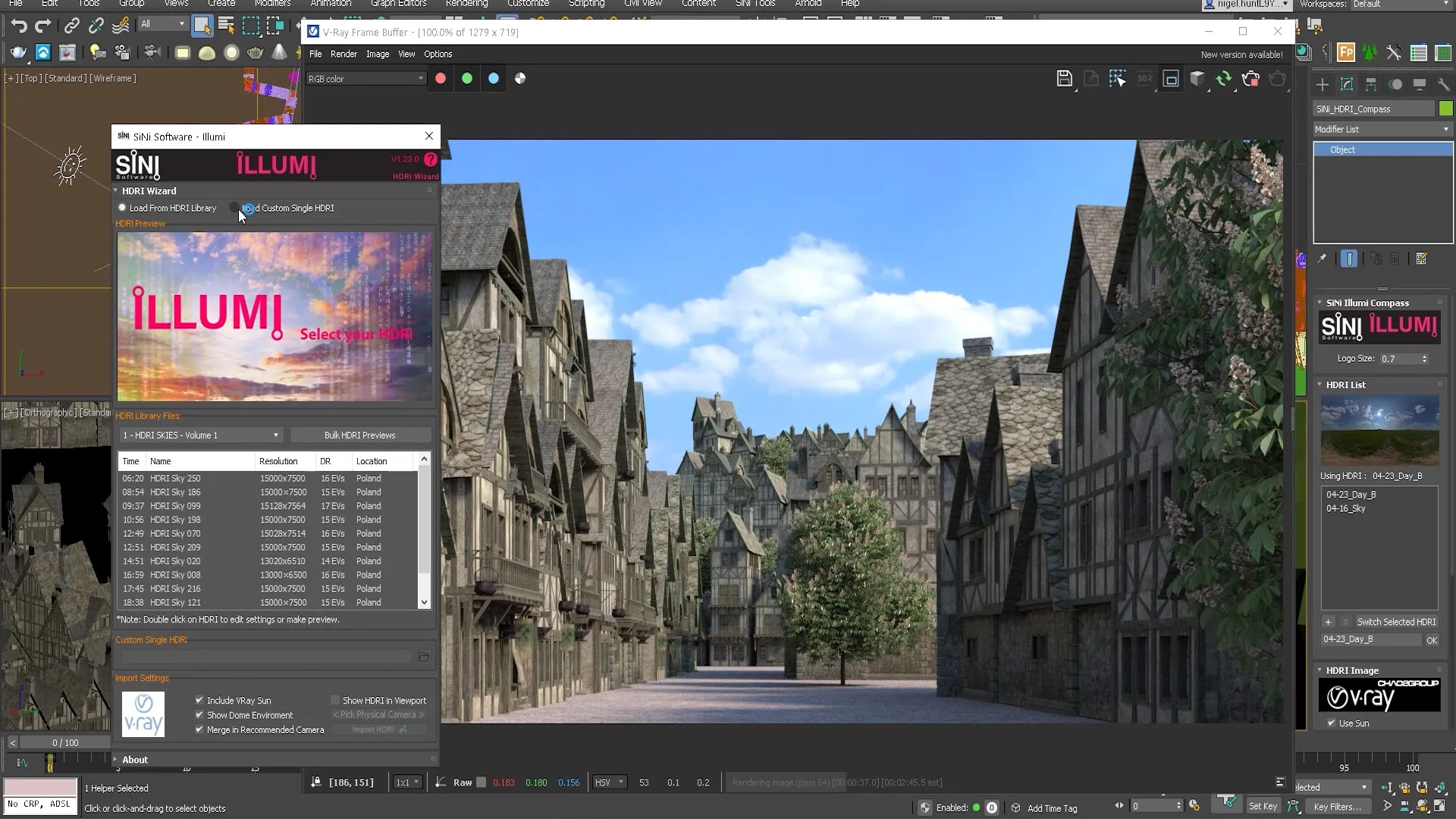Click Switch Selected HDRI button
Viewport: 1456px width, 819px height.
[x=1396, y=622]
